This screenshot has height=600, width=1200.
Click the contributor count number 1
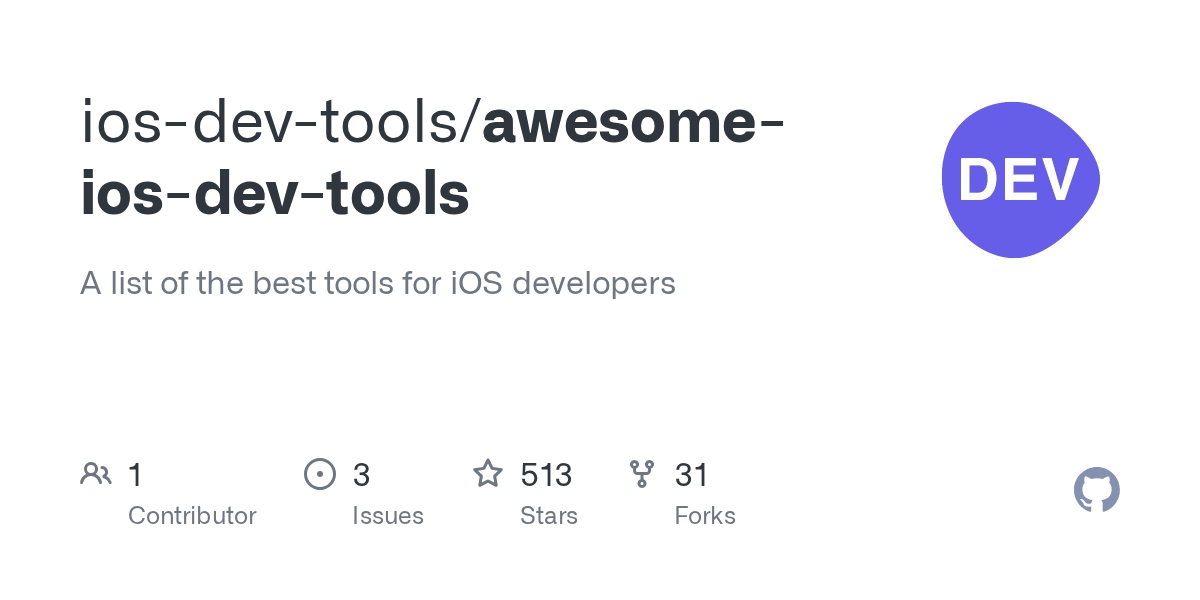pyautogui.click(x=135, y=474)
